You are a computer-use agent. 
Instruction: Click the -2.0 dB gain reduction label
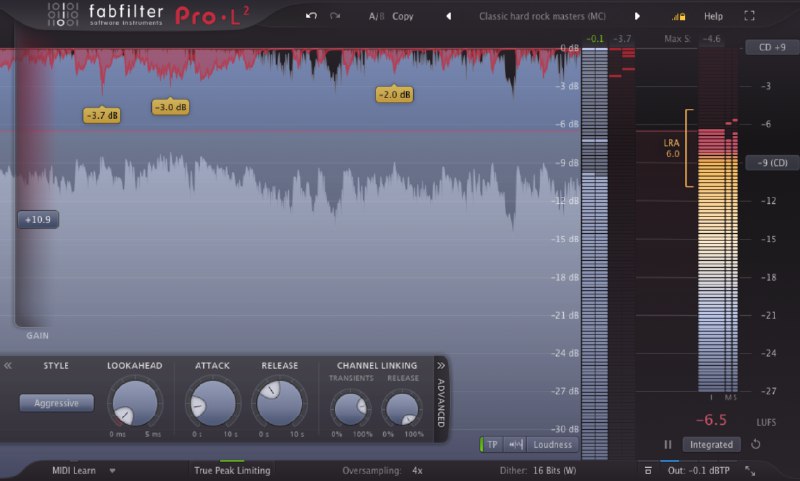[394, 94]
